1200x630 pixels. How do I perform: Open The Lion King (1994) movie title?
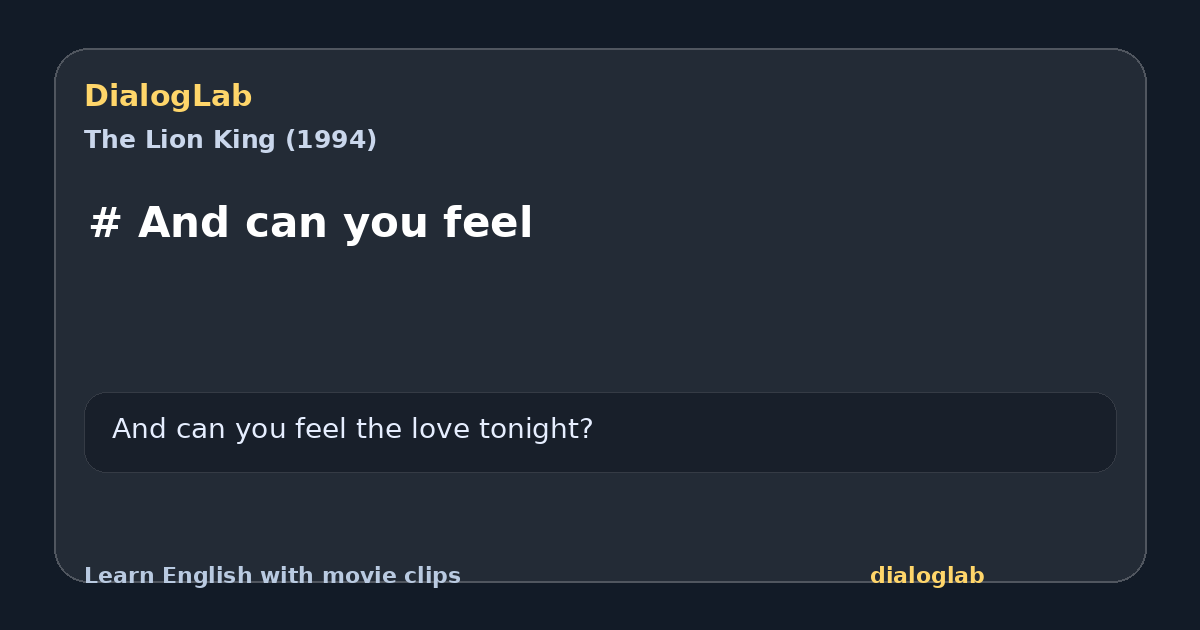point(230,140)
